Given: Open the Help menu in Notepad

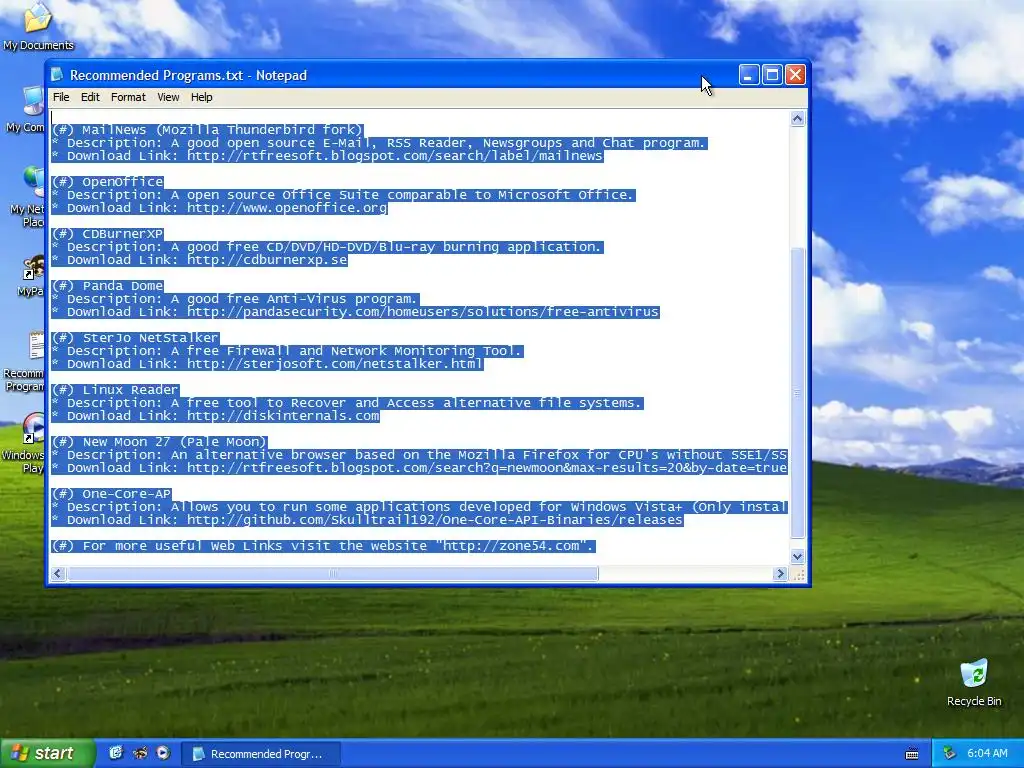Looking at the screenshot, I should [201, 97].
